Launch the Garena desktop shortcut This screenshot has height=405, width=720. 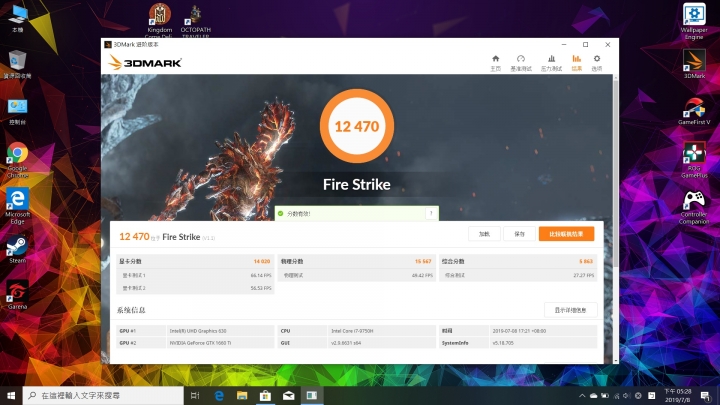[x=17, y=295]
